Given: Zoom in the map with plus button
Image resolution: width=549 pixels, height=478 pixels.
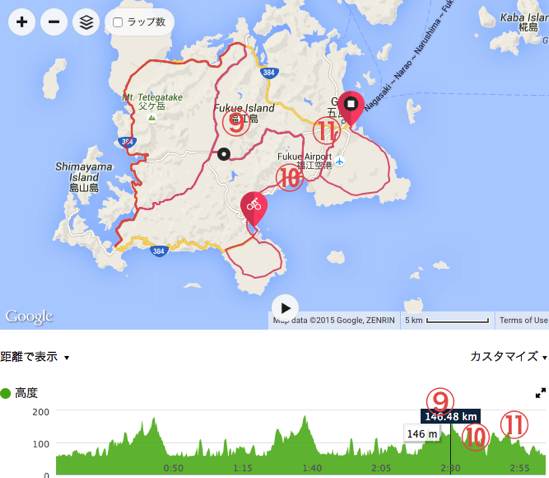Looking at the screenshot, I should [22, 22].
